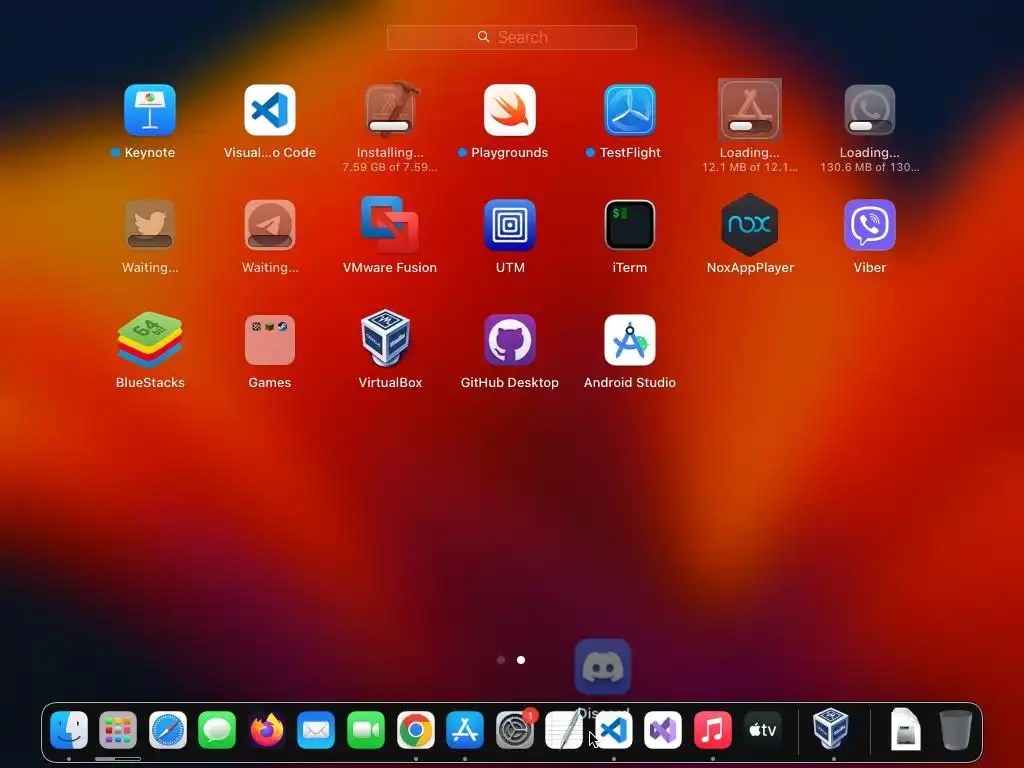Open FaceTime from the Dock
This screenshot has width=1024, height=768.
(366, 729)
